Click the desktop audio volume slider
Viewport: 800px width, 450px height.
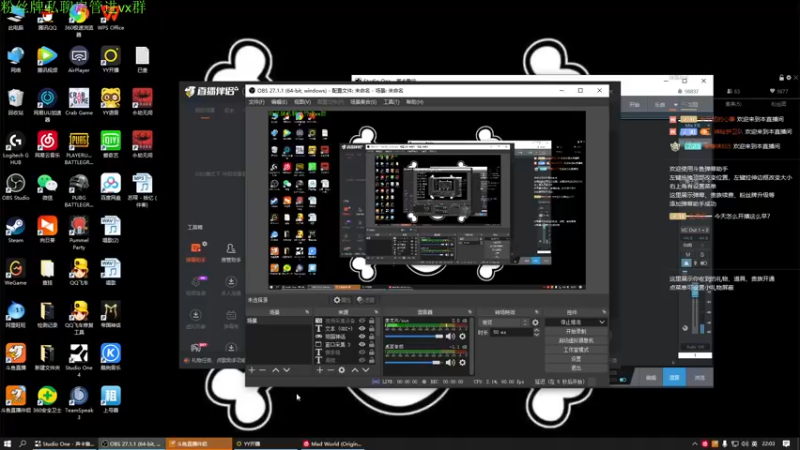(x=414, y=362)
